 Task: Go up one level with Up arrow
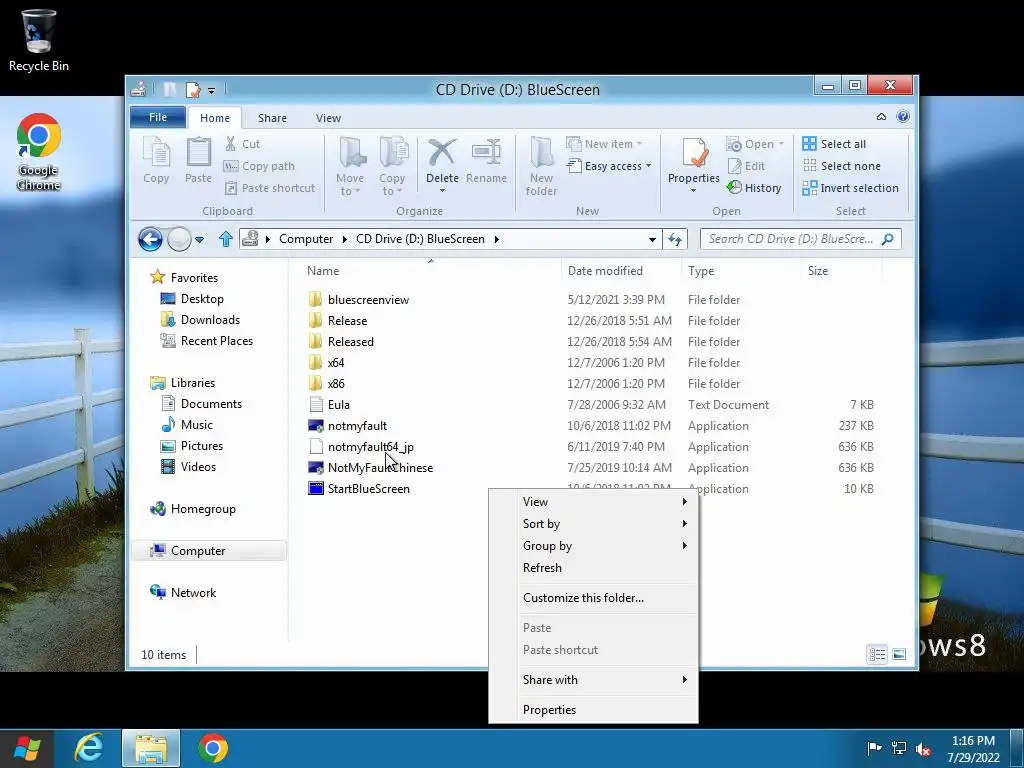point(226,239)
